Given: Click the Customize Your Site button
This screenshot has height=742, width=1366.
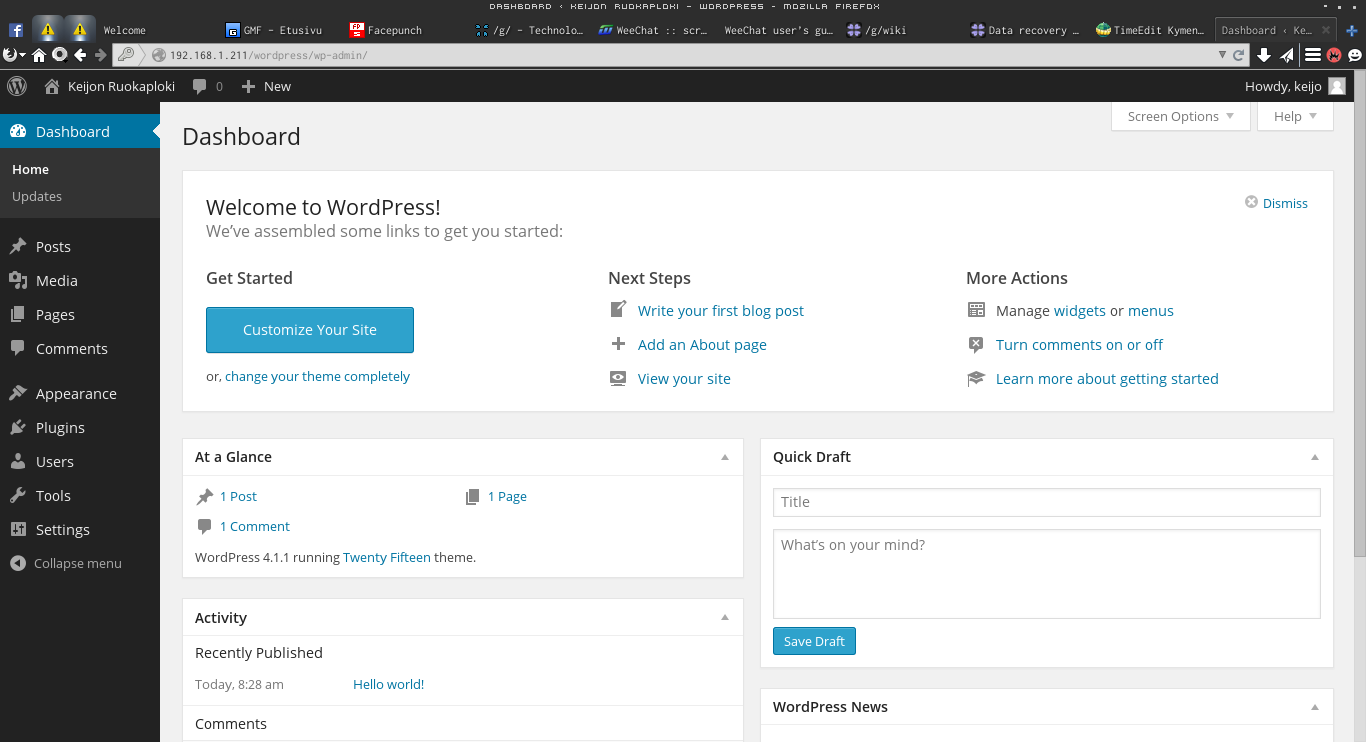Looking at the screenshot, I should tap(310, 330).
